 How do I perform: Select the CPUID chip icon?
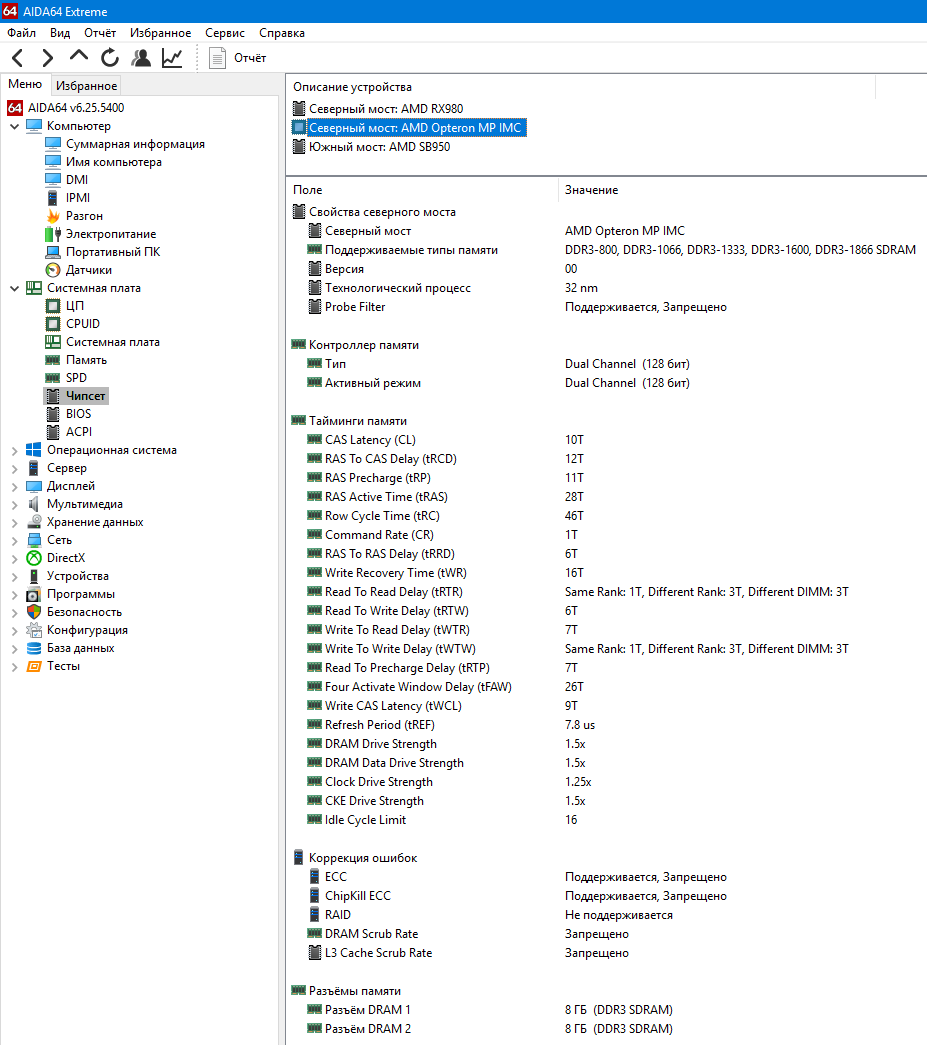tap(53, 324)
